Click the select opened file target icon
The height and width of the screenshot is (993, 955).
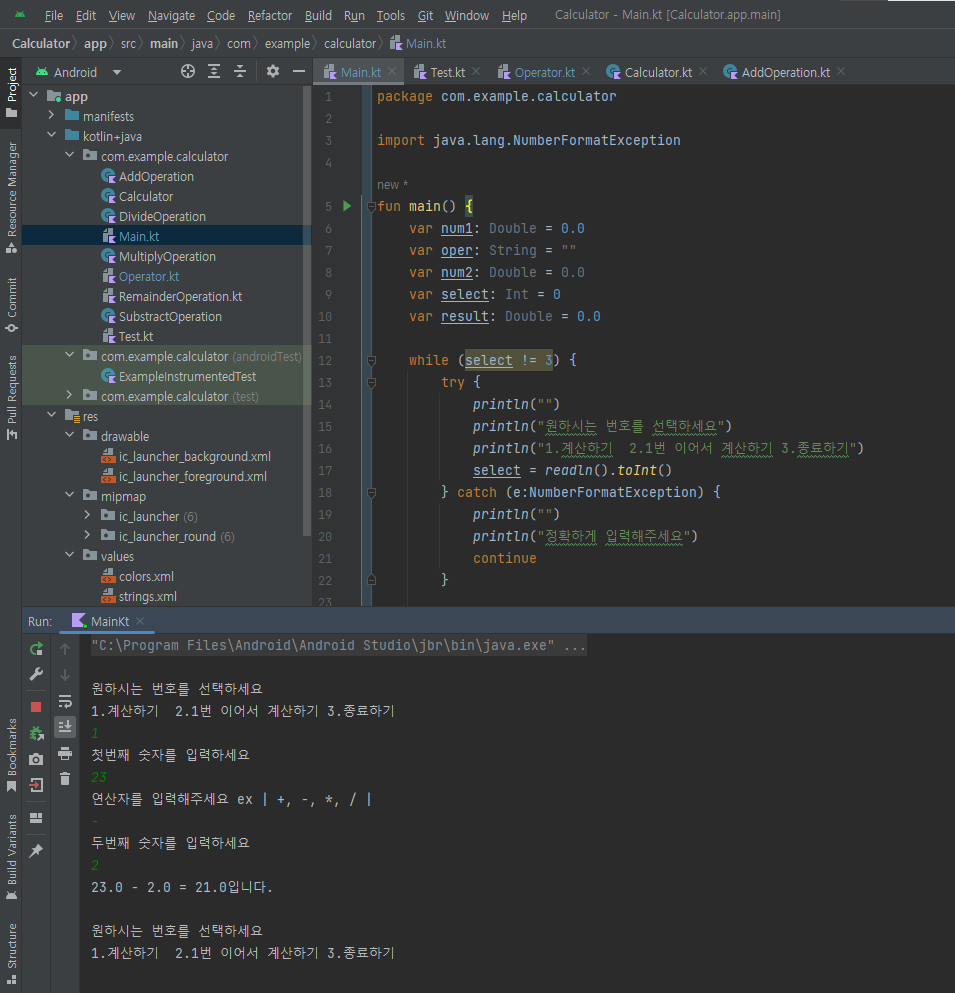[187, 72]
